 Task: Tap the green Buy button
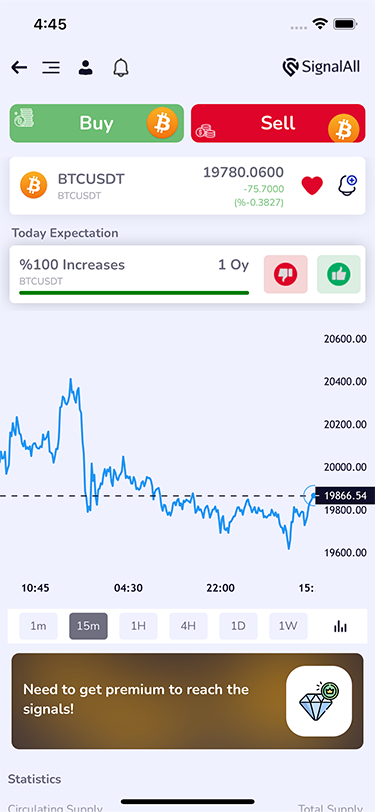click(97, 123)
